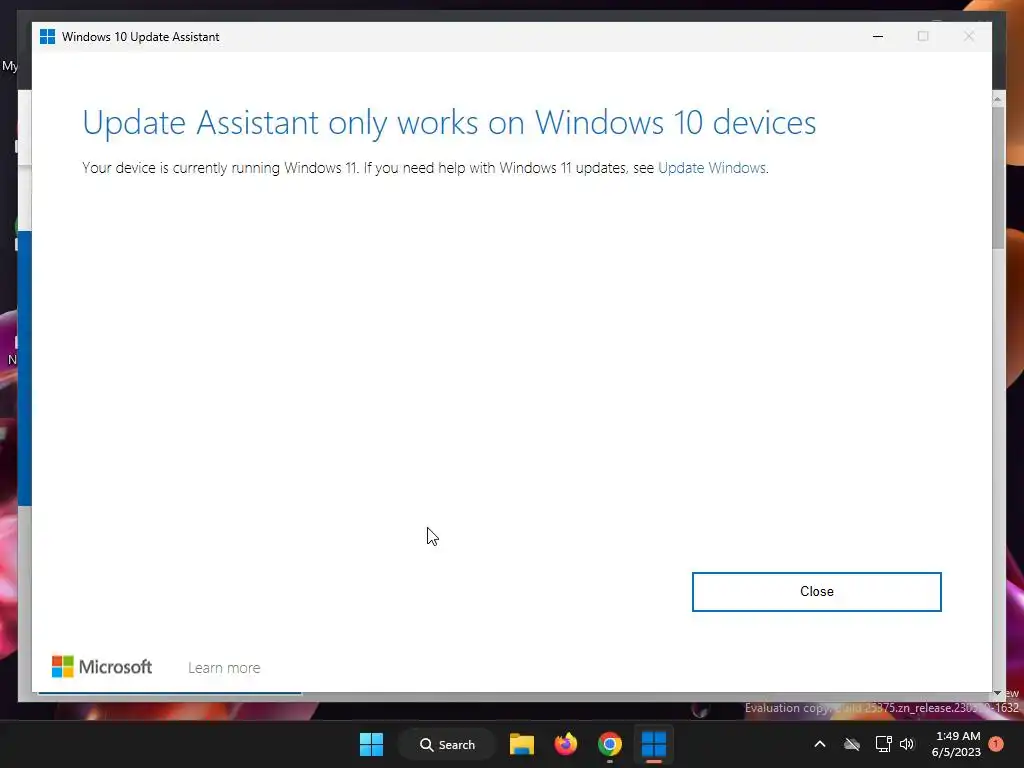1024x768 pixels.
Task: Open File Explorer from the taskbar
Action: click(x=522, y=744)
